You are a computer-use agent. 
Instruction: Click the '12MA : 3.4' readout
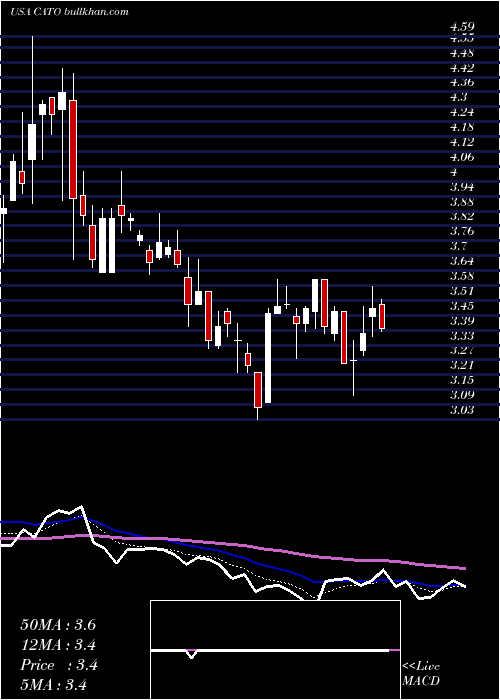58,645
